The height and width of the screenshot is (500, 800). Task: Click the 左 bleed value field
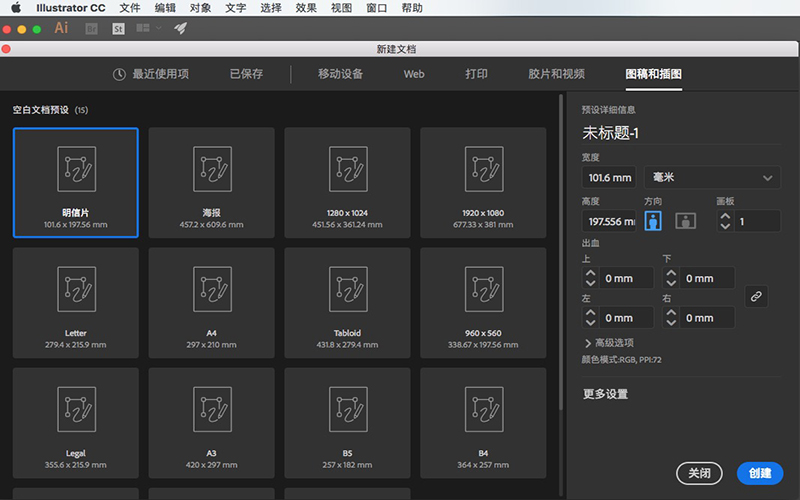coord(626,317)
